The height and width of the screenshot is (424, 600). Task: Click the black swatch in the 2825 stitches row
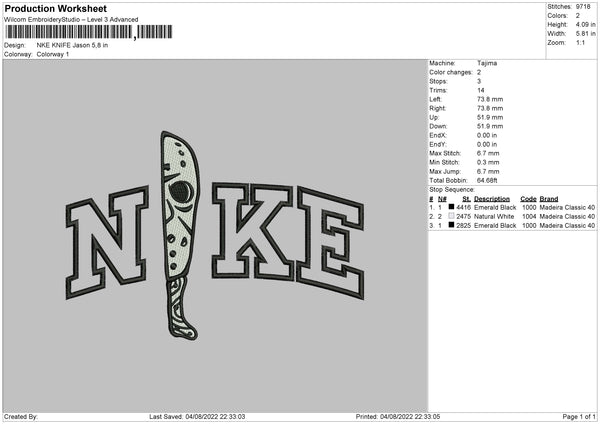(452, 225)
